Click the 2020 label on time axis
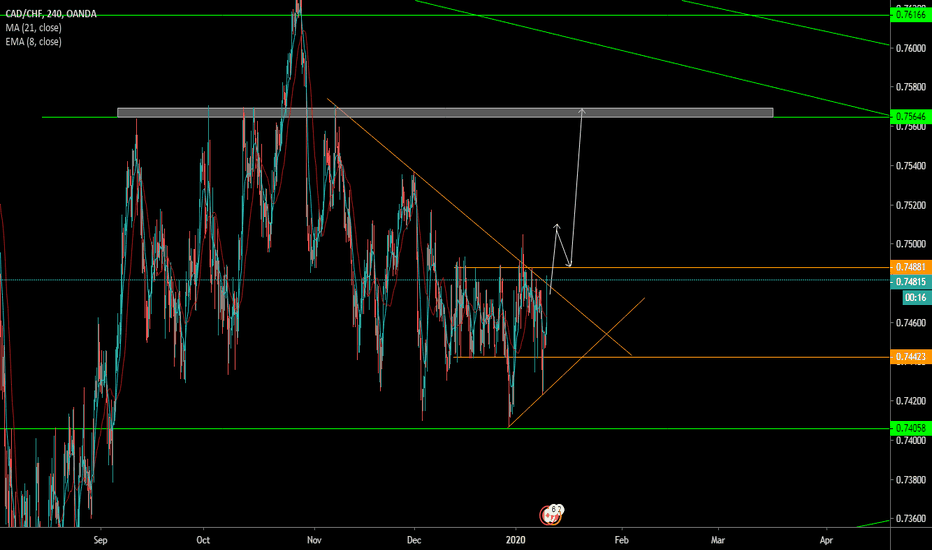The image size is (932, 550). [x=515, y=538]
